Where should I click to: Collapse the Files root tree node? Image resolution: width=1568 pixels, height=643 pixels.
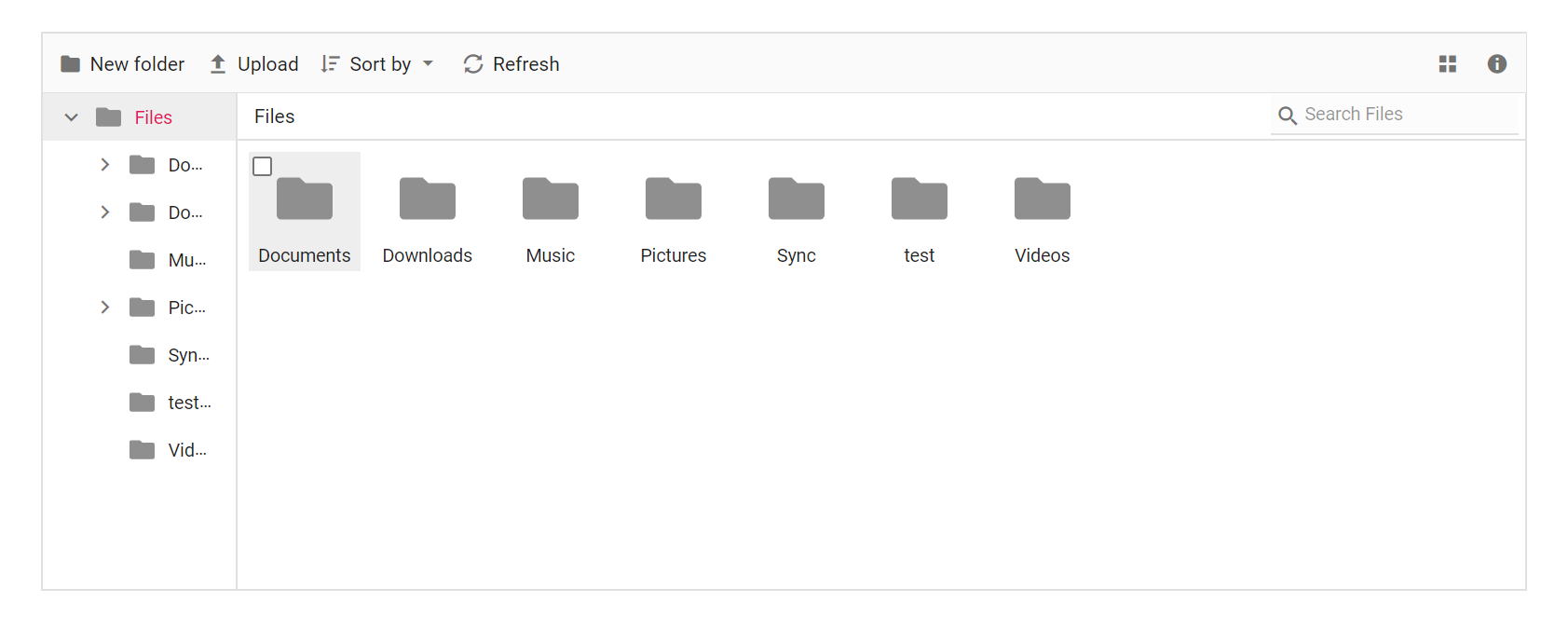72,117
